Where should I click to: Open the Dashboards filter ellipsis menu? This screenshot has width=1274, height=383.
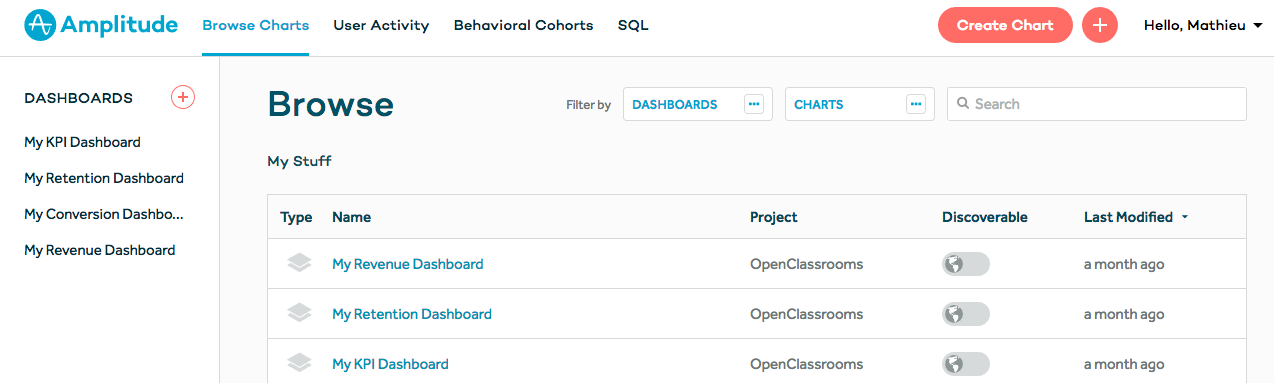pyautogui.click(x=754, y=104)
